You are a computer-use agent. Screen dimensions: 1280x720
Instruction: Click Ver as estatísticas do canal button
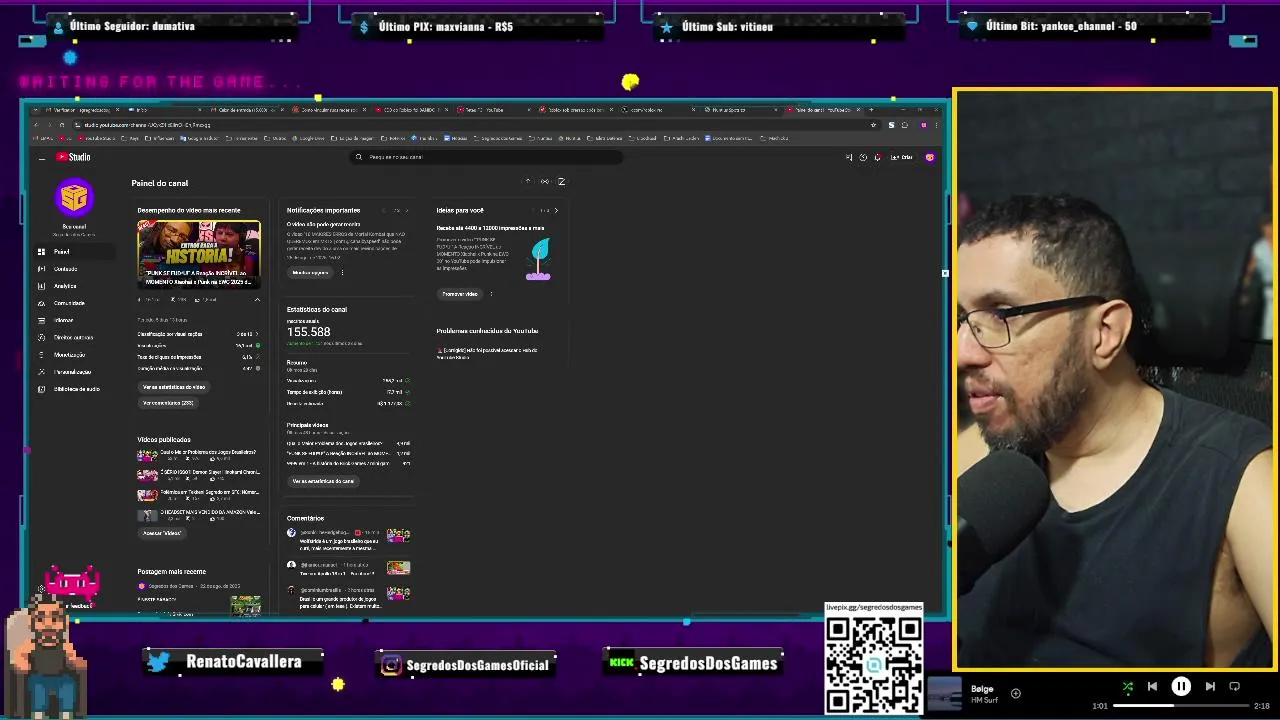[323, 481]
